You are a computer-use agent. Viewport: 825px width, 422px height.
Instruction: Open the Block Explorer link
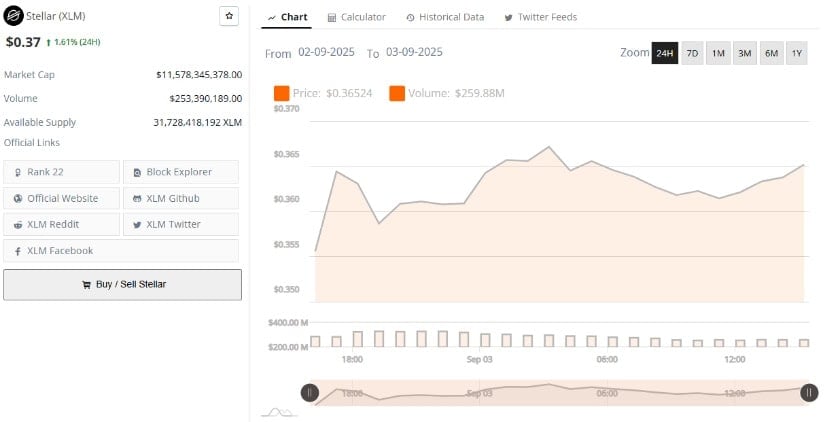180,172
